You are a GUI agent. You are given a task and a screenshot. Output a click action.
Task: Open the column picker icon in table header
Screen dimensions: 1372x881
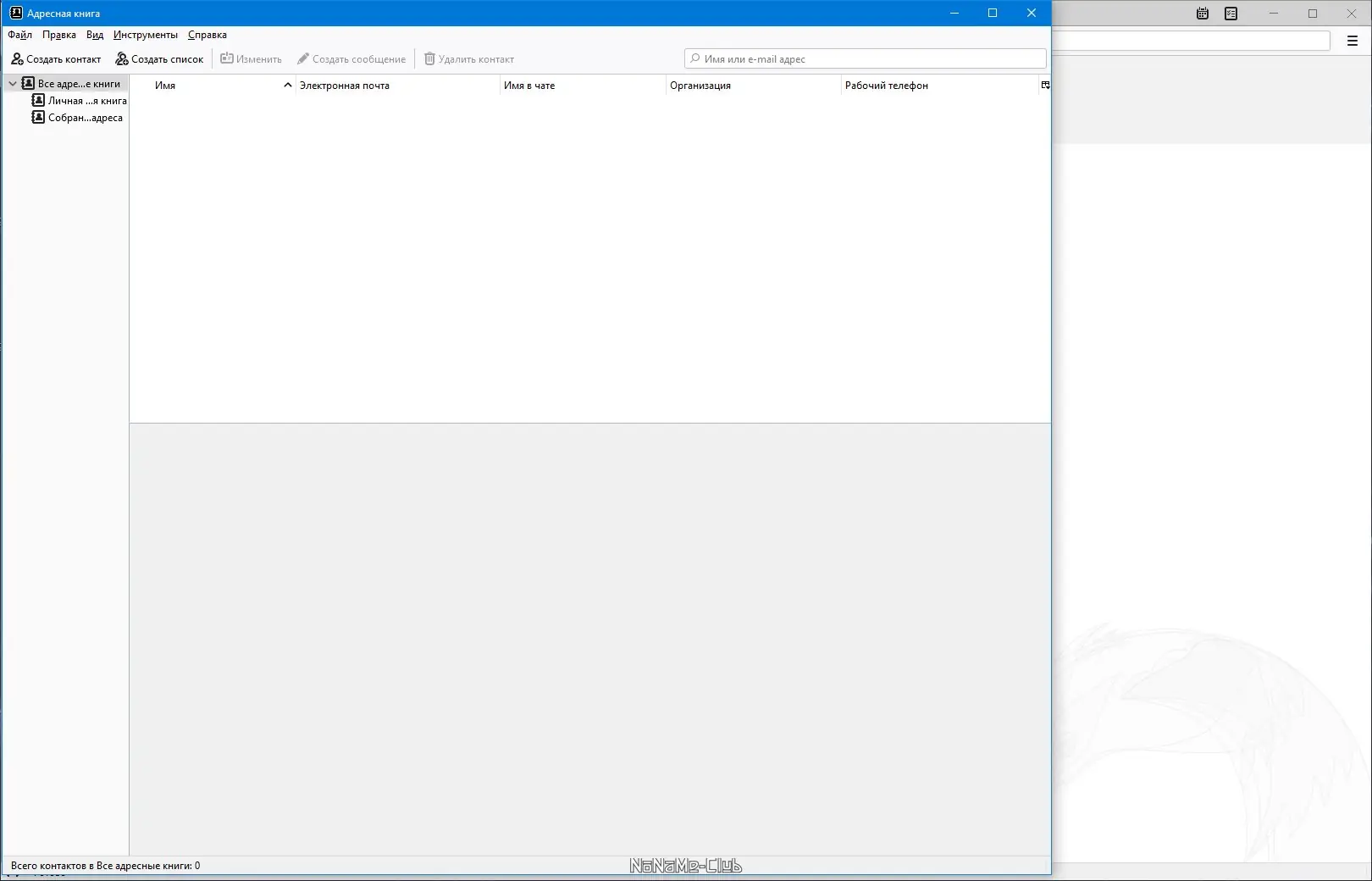pyautogui.click(x=1045, y=85)
